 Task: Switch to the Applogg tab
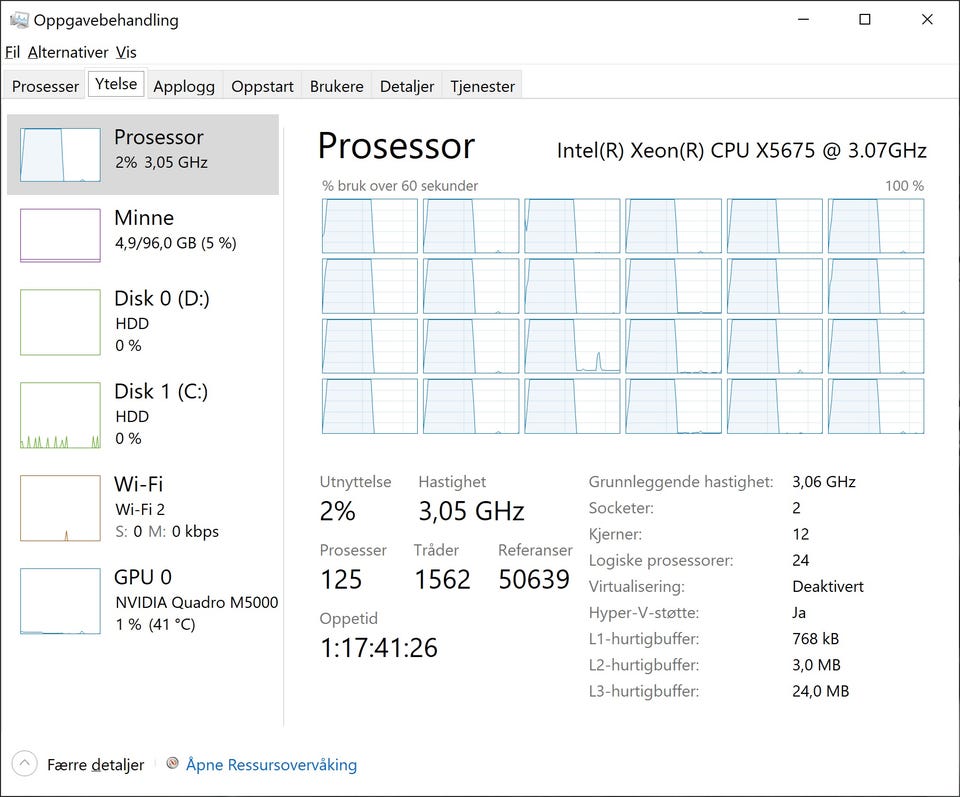pos(184,86)
